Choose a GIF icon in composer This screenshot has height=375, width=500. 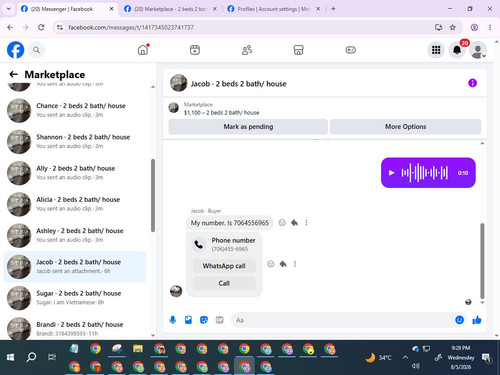tap(219, 320)
